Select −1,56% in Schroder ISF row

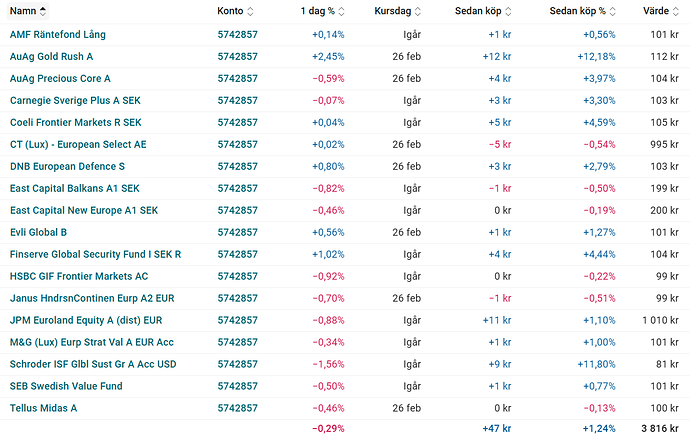pyautogui.click(x=328, y=364)
